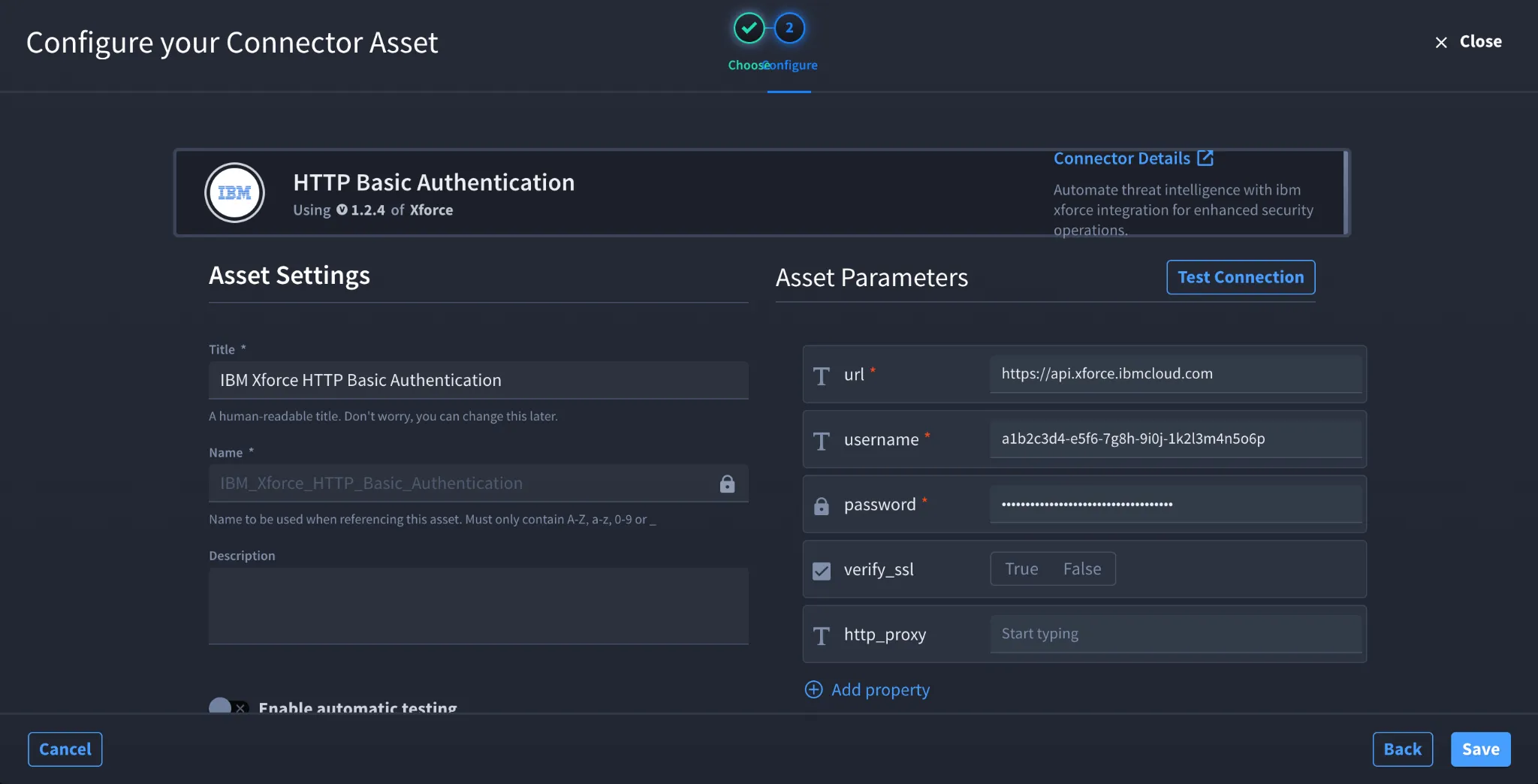Click the X icon beside Close

pos(1441,43)
